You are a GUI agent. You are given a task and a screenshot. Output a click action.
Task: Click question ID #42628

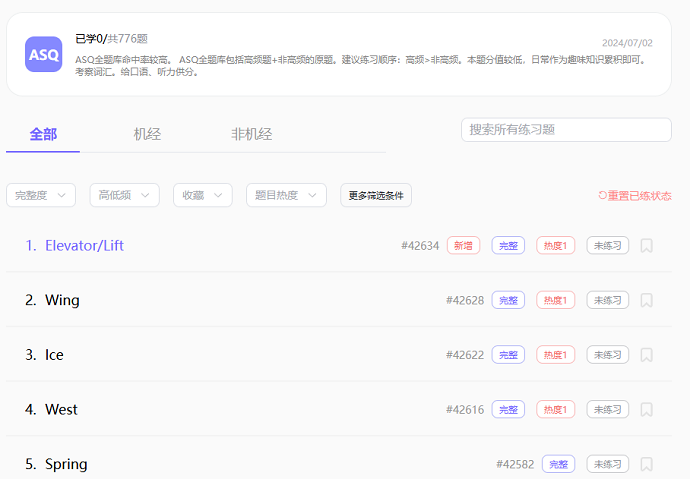click(x=465, y=300)
